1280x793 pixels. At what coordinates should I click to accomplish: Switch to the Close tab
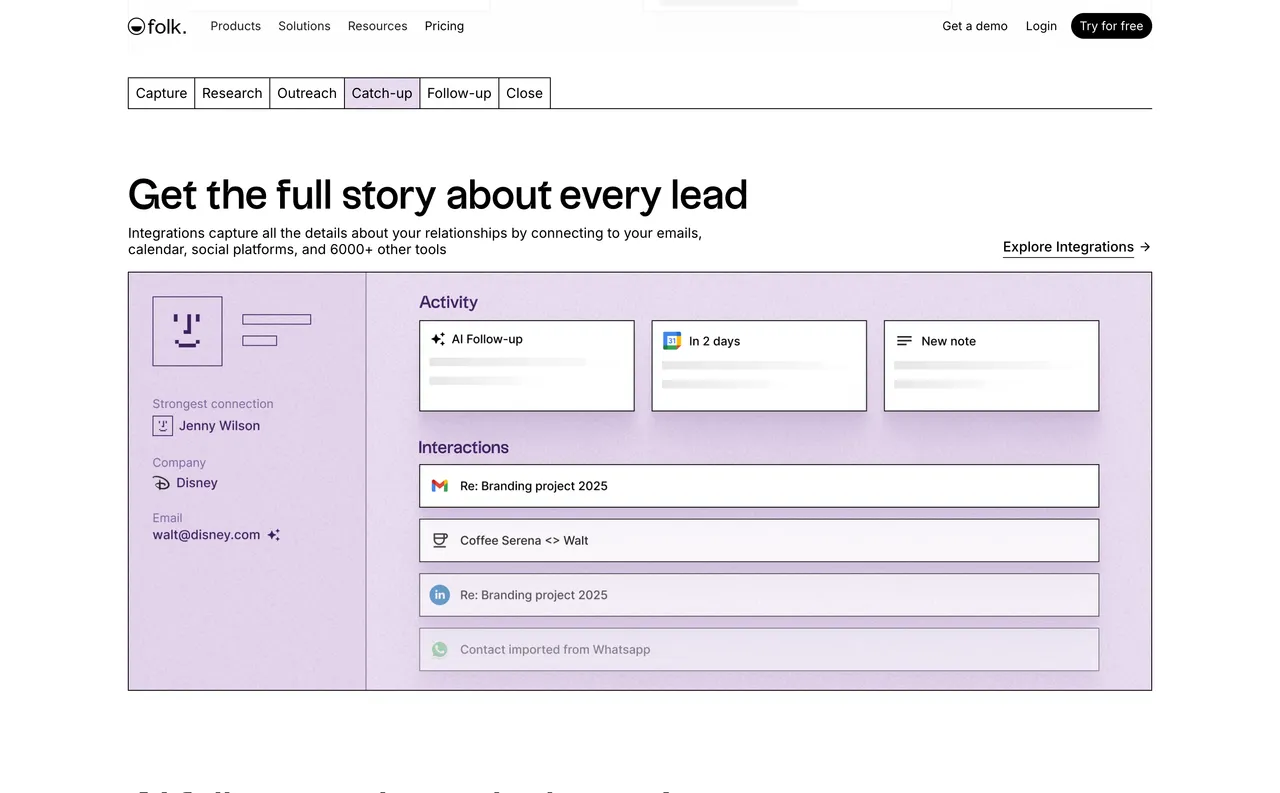tap(524, 93)
